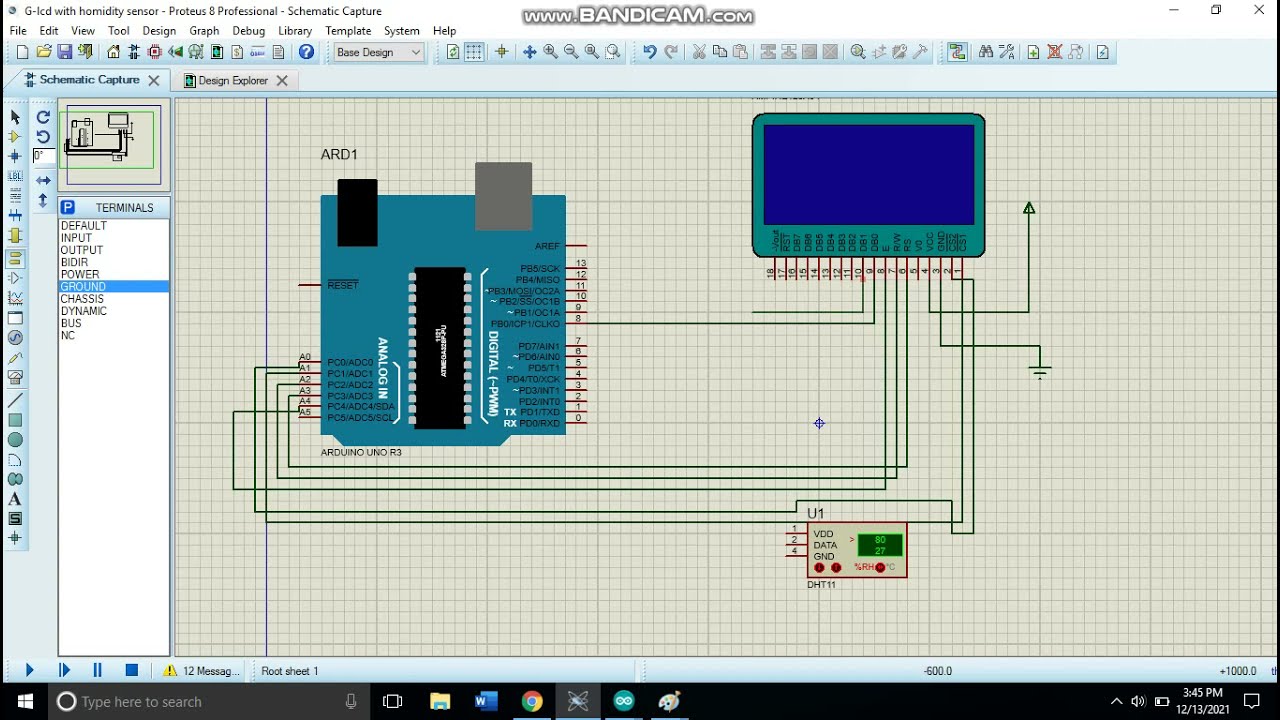The height and width of the screenshot is (720, 1280).
Task: Select the Terminals mode tool in sidebar
Action: pyautogui.click(x=15, y=258)
